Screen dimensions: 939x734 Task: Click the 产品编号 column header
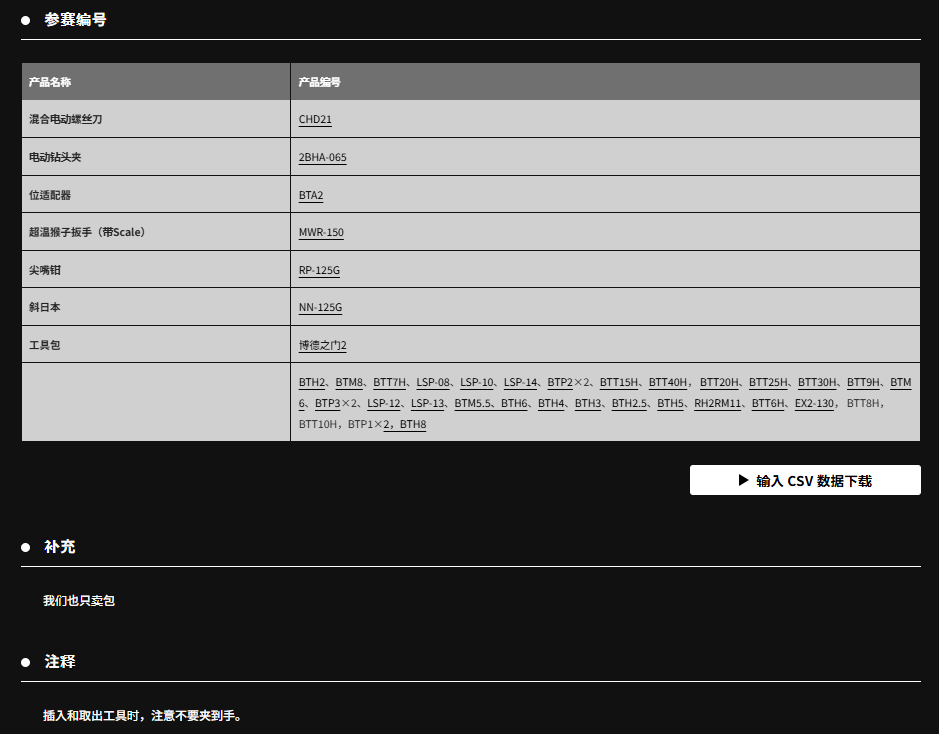[319, 82]
